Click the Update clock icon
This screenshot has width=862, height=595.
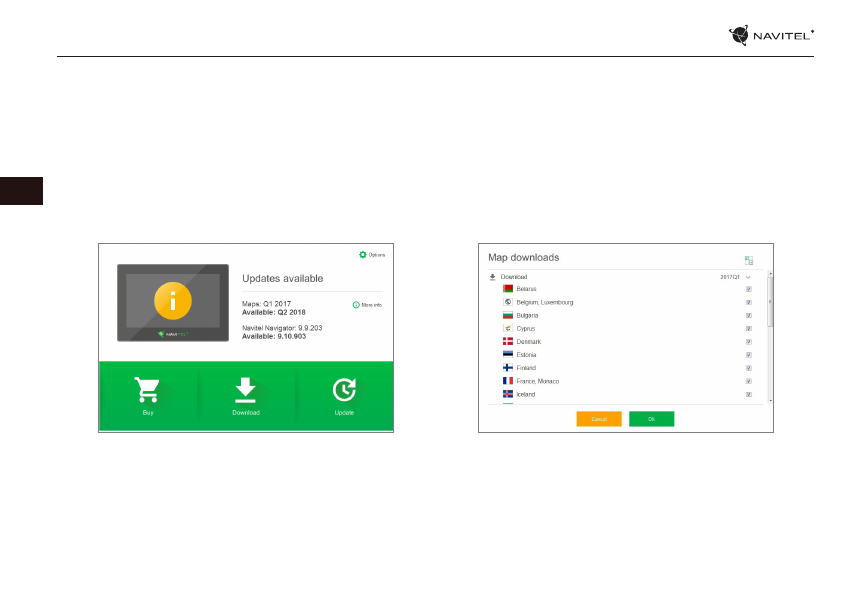coord(343,391)
